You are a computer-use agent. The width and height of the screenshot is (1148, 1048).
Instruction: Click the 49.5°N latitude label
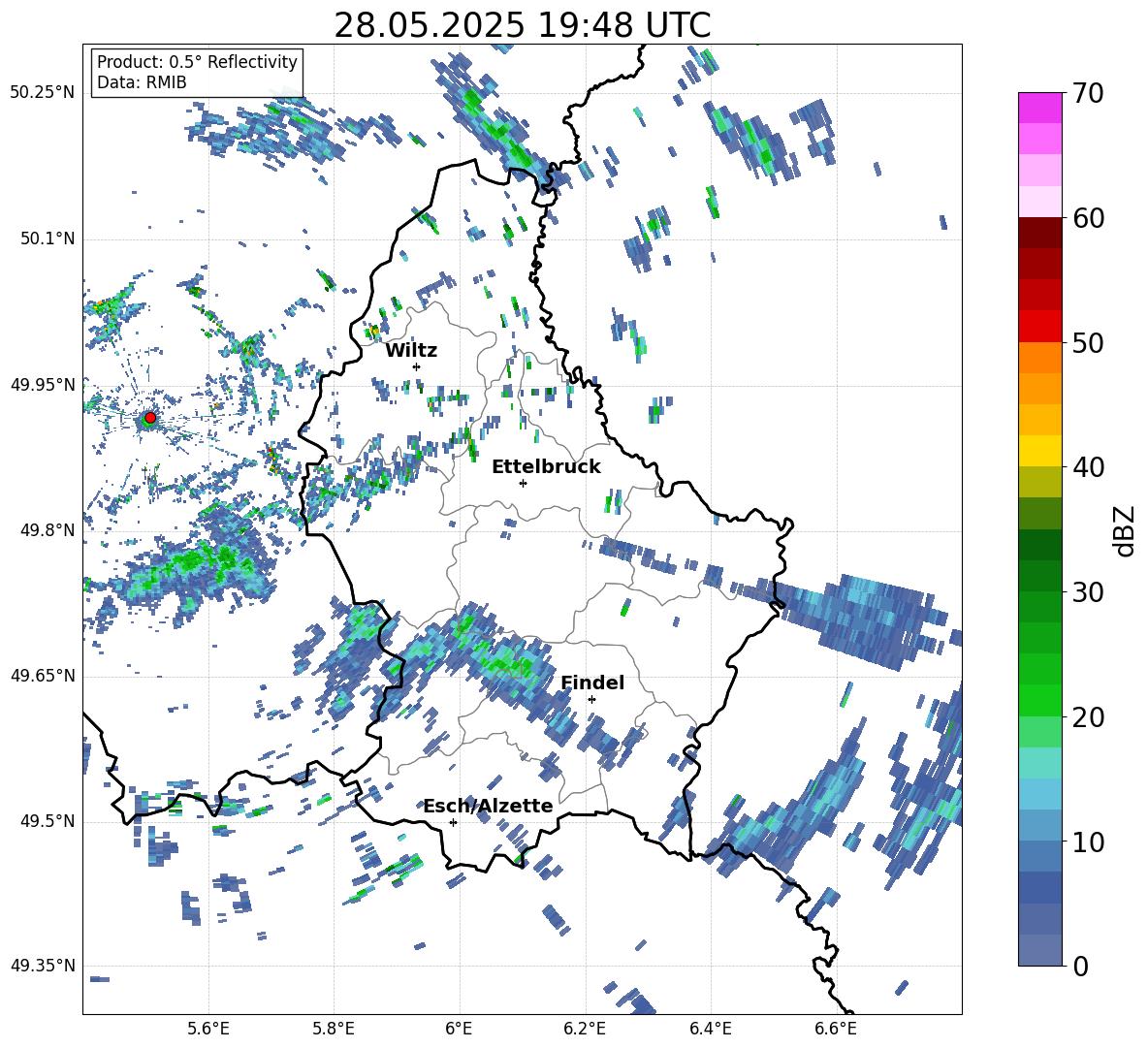click(x=47, y=821)
